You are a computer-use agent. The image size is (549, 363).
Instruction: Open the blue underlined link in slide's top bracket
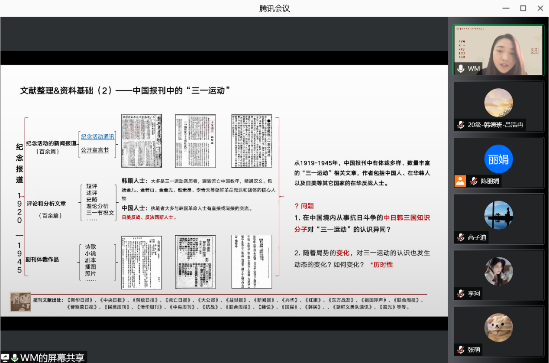[97, 137]
